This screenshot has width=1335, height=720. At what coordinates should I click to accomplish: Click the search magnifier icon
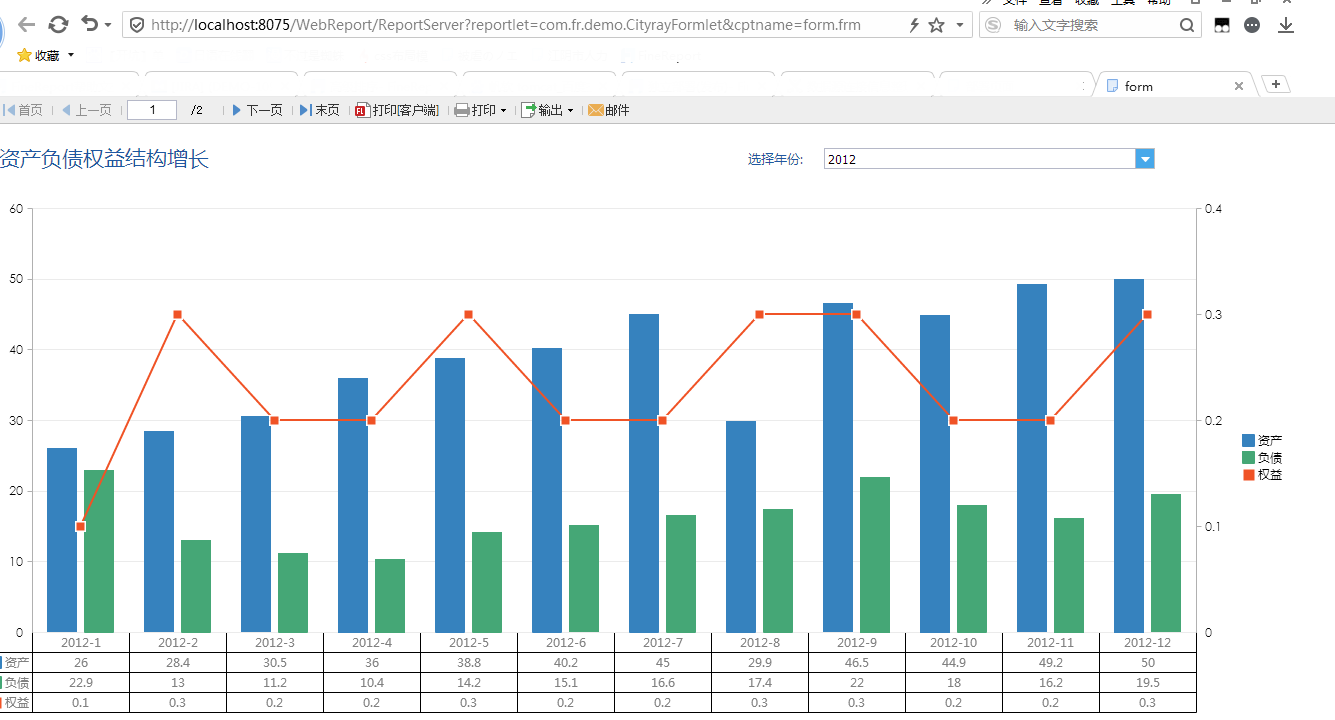pos(1186,25)
